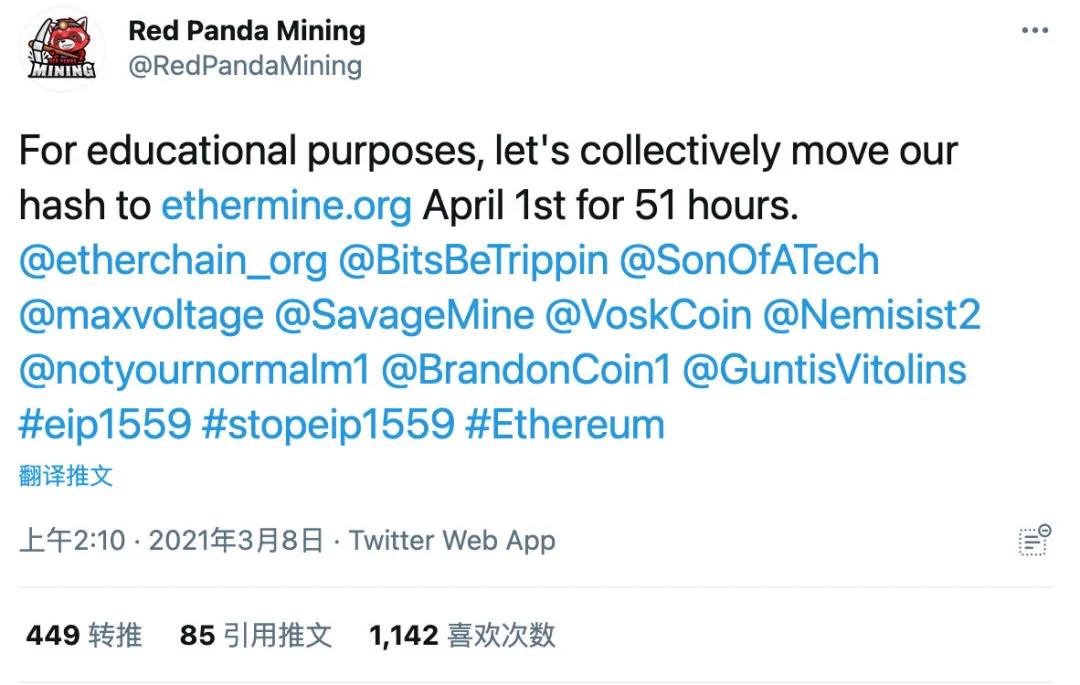Click the @SonOfATech mention
This screenshot has height=685, width=1080.
point(749,260)
